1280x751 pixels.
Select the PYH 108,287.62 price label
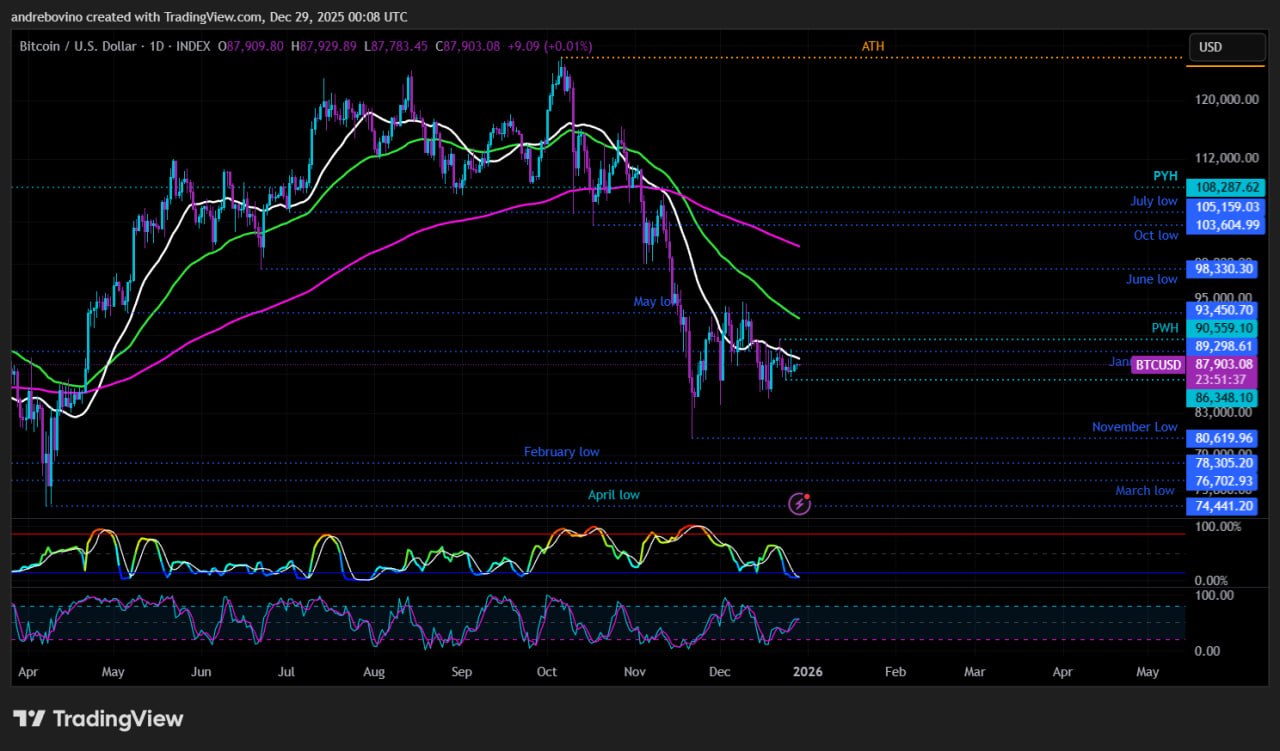(x=1225, y=187)
